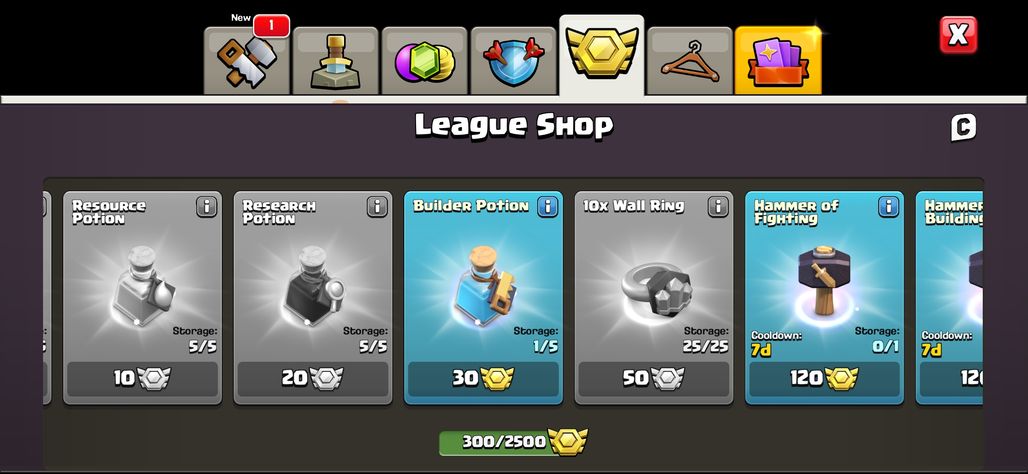The width and height of the screenshot is (1028, 474).
Task: Click the 10 medal Resource Potion price button
Action: (142, 379)
